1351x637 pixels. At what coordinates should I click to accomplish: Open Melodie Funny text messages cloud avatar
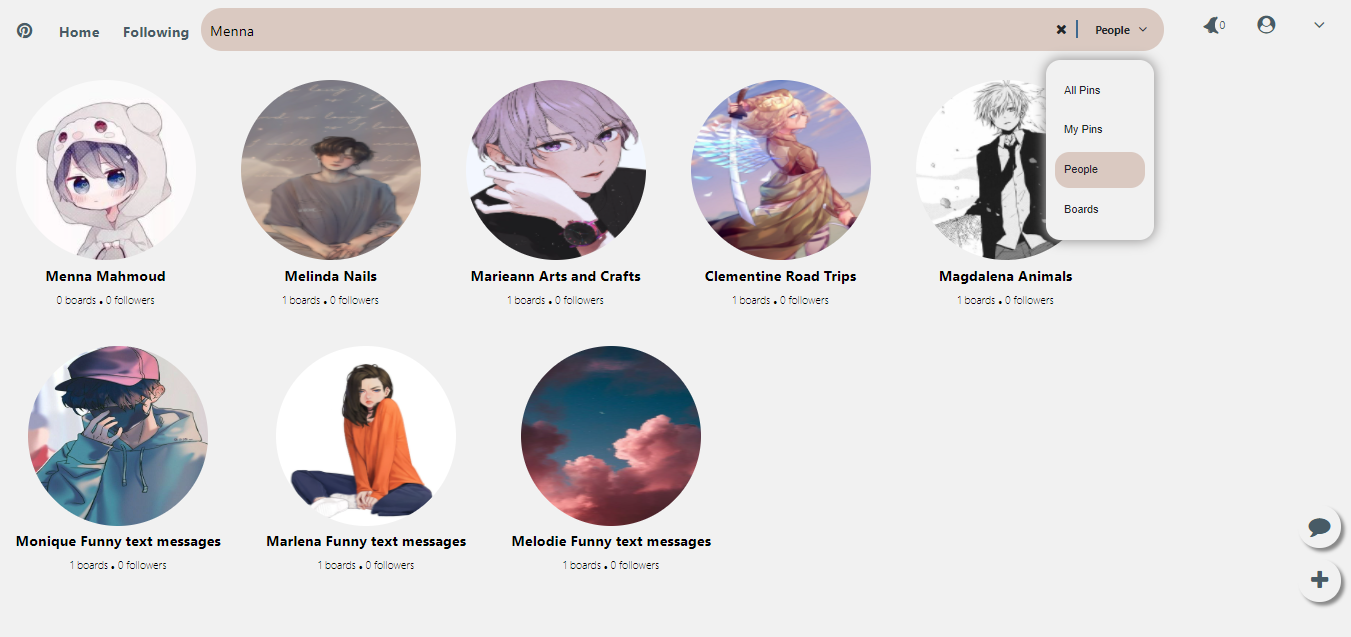tap(611, 436)
